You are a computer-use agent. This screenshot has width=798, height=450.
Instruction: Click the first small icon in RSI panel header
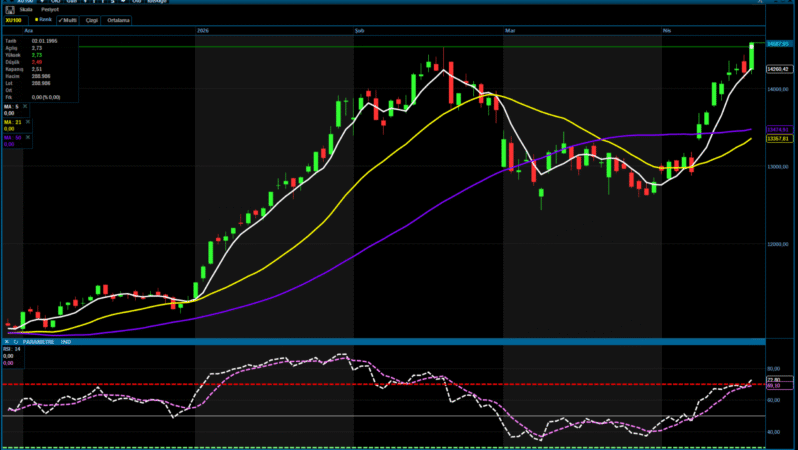[x=5, y=343]
